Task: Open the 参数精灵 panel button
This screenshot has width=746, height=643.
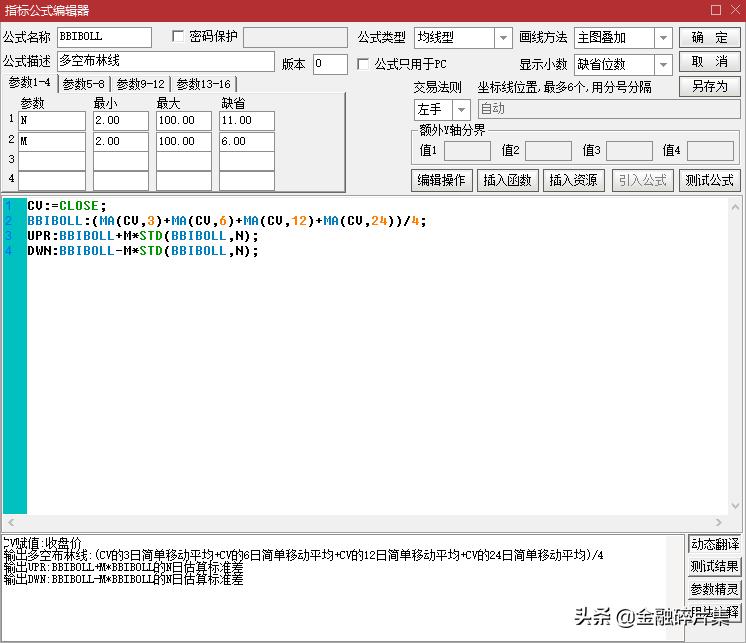Action: pos(715,589)
